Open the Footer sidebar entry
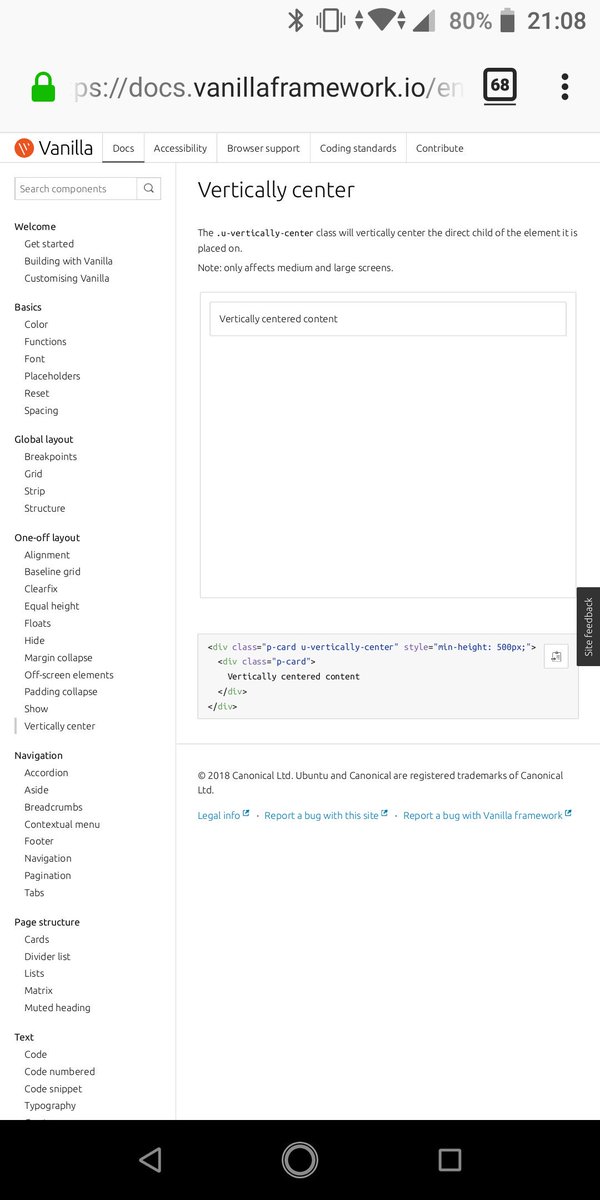Viewport: 600px width, 1200px height. tap(39, 841)
